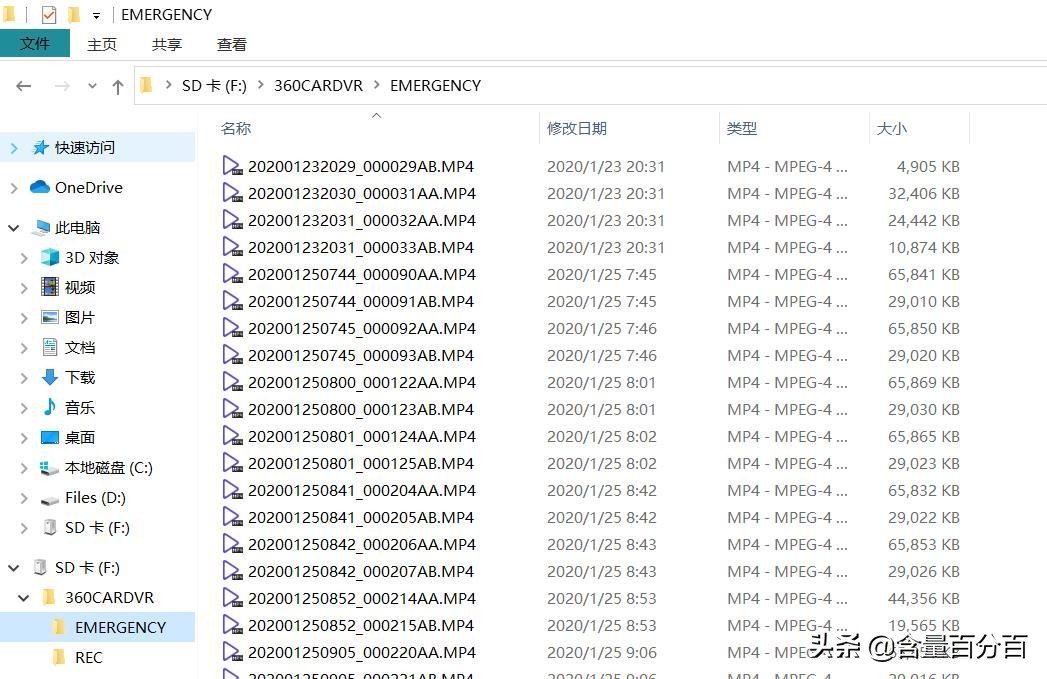Viewport: 1047px width, 679px height.
Task: Open the 图片 (Pictures) folder icon
Action: (50, 318)
